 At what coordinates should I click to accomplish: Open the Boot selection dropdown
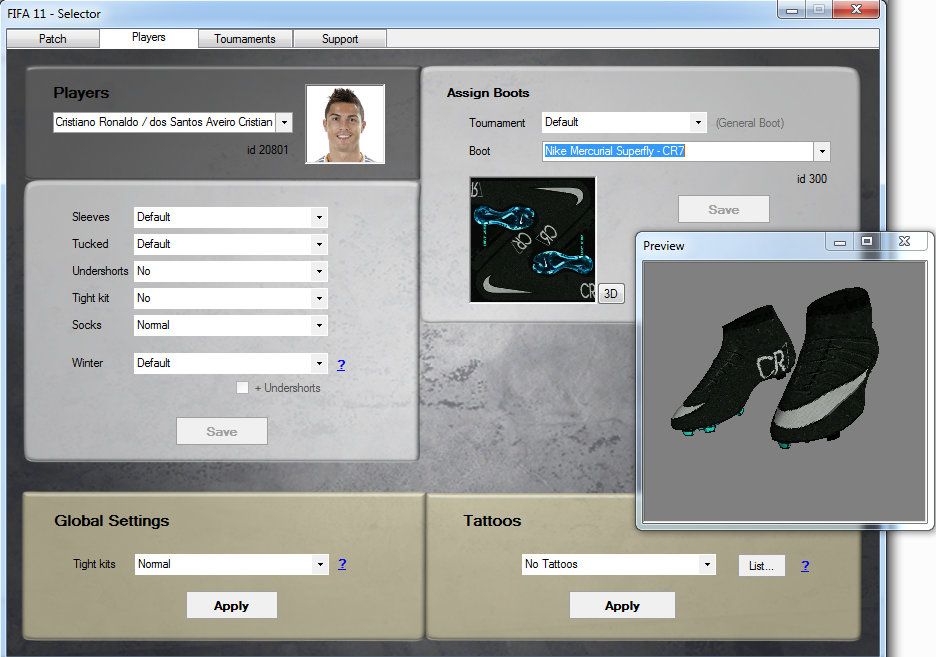pyautogui.click(x=822, y=152)
